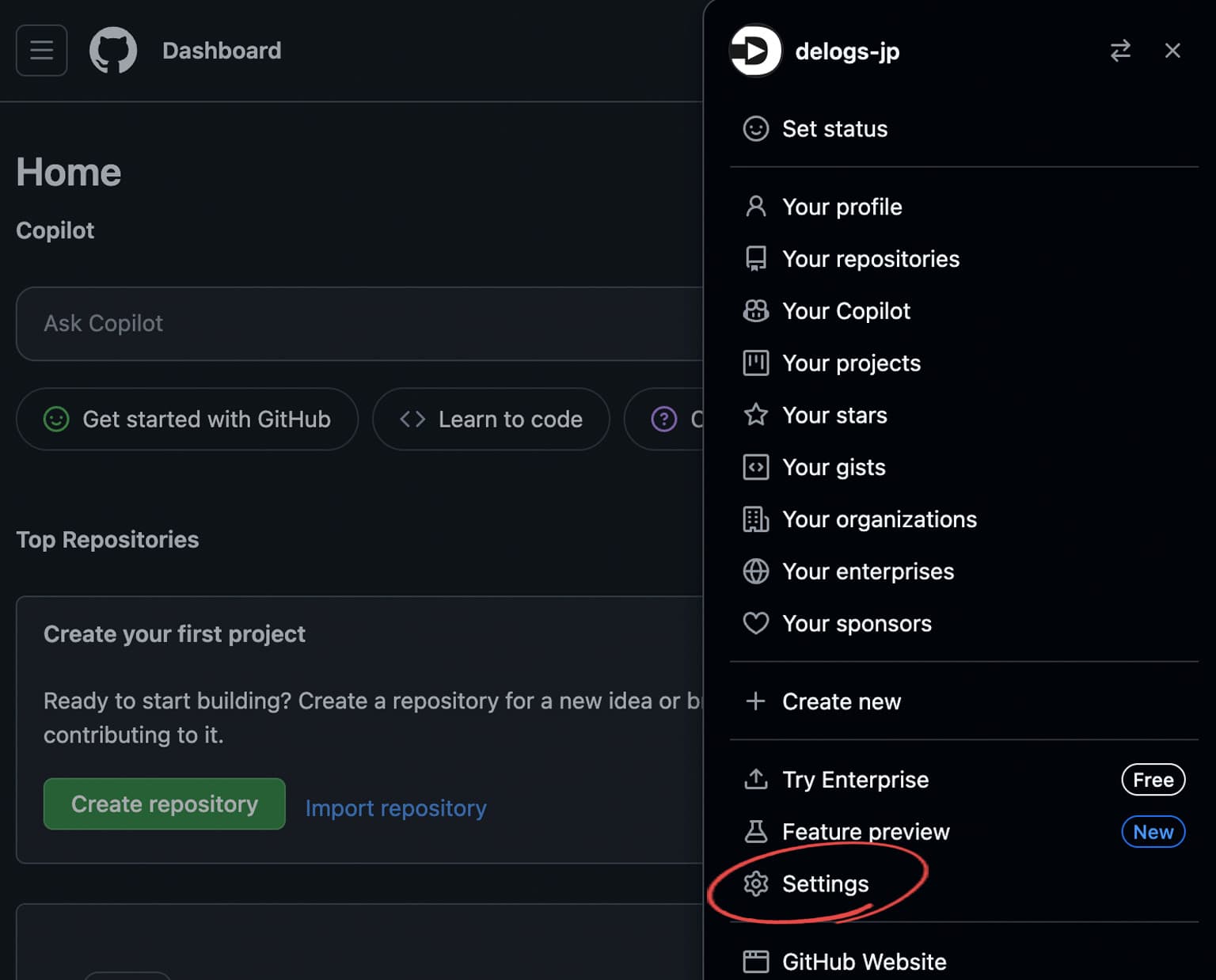Click the person icon for Your profile
This screenshot has height=980, width=1216.
click(756, 207)
